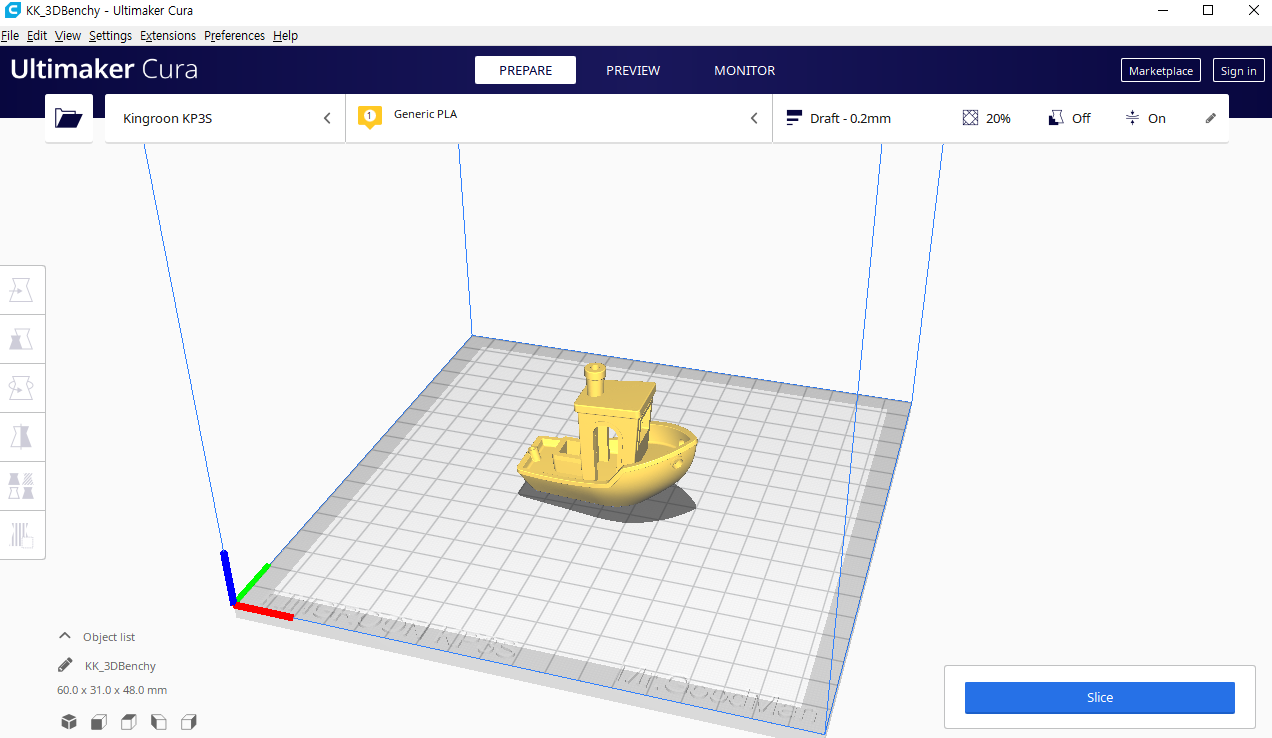The width and height of the screenshot is (1272, 738).
Task: Click the Object list label
Action: [x=109, y=637]
